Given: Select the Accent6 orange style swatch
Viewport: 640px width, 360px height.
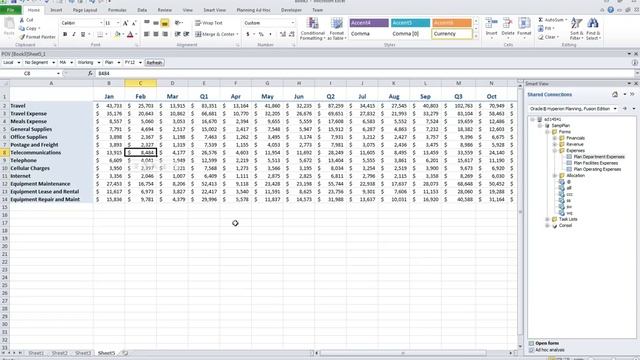Looking at the screenshot, I should [x=451, y=23].
